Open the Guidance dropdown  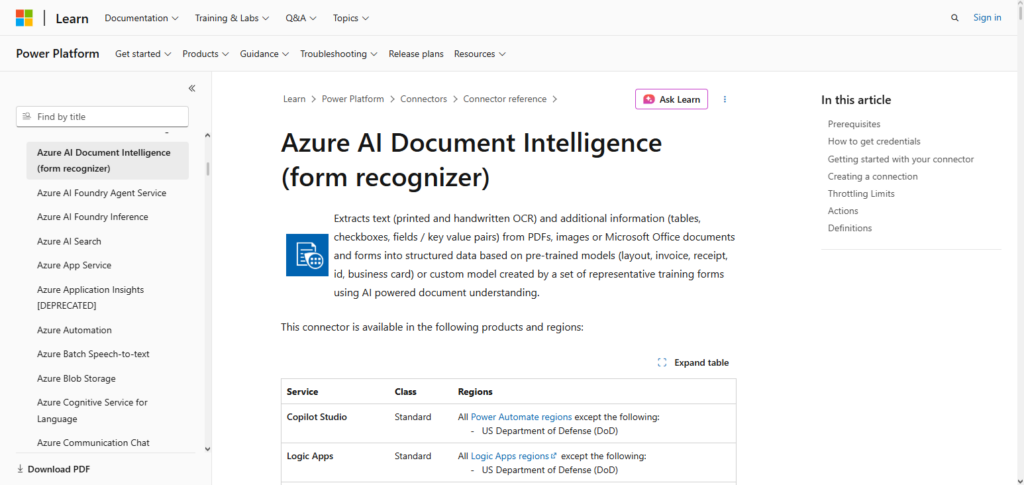[x=264, y=54]
